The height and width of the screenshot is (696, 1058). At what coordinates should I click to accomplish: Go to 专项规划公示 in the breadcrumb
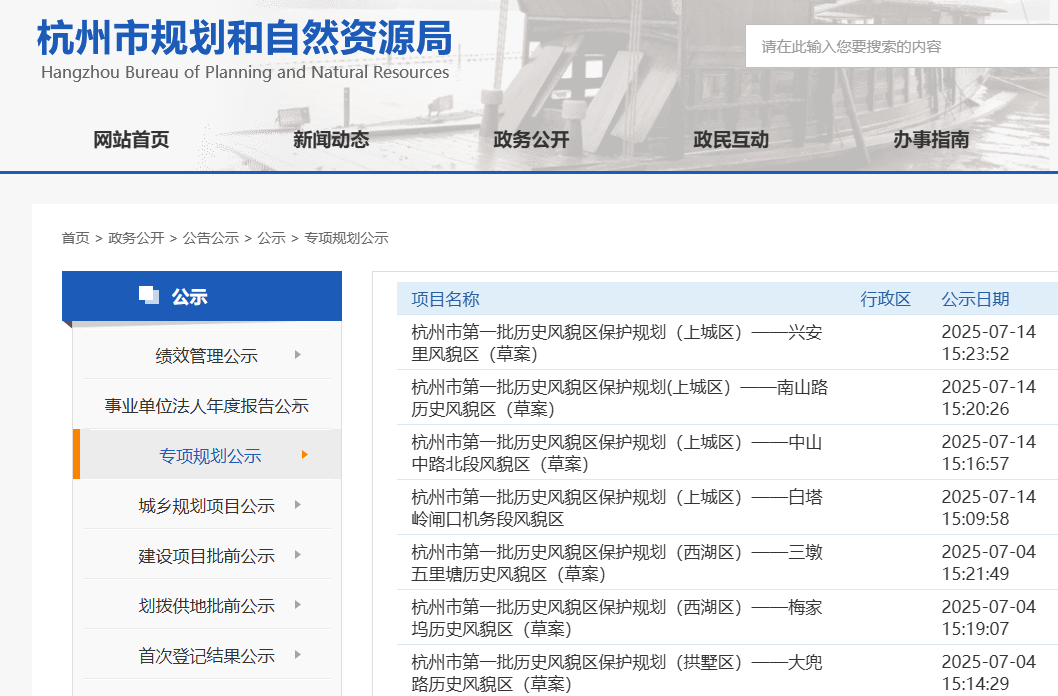coord(346,238)
